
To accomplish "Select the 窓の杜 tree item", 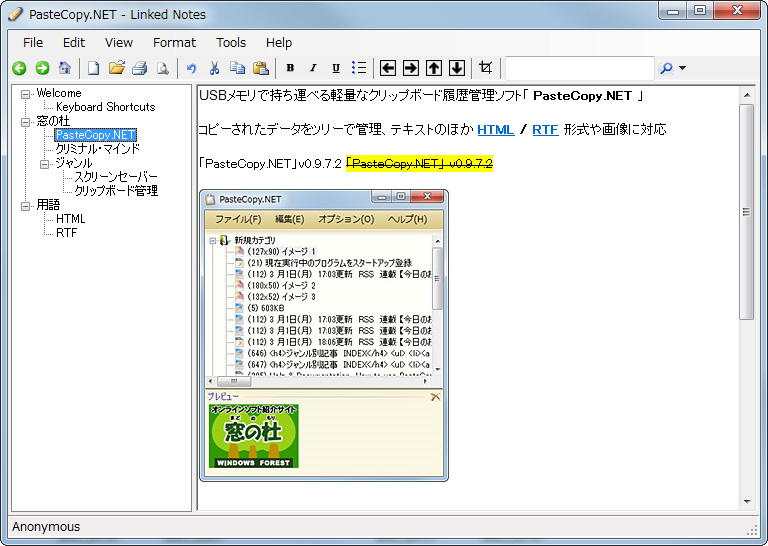I will 53,121.
